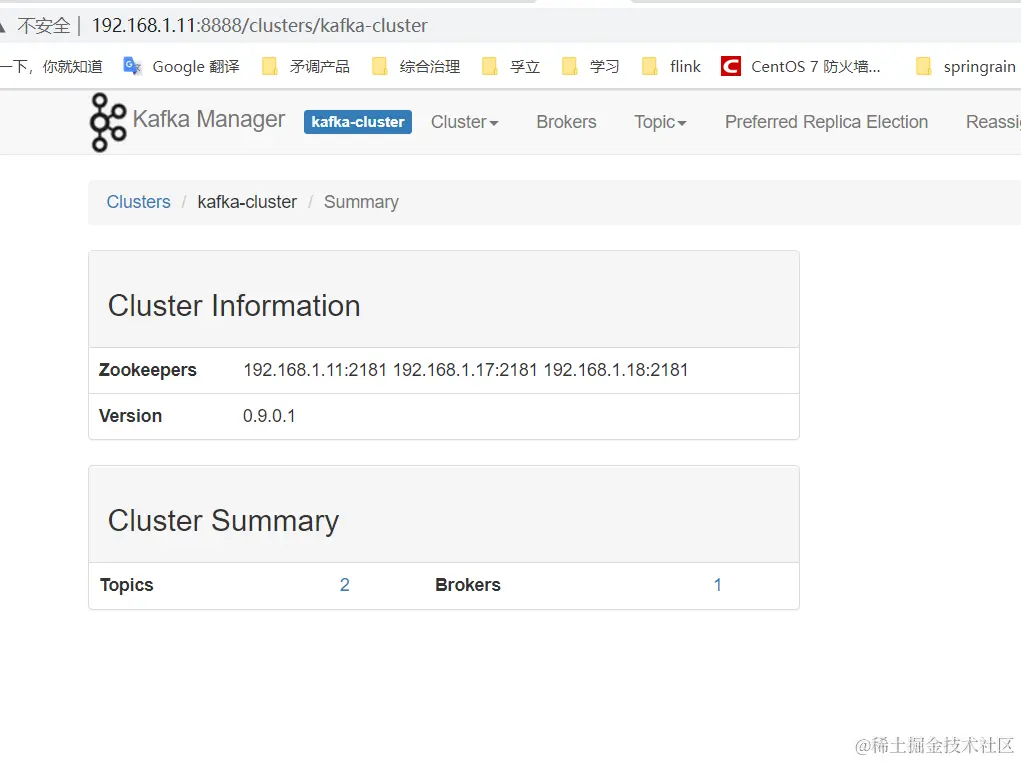Viewport: 1021px width, 762px height.
Task: Open the springrain bookmark folder
Action: (966, 66)
